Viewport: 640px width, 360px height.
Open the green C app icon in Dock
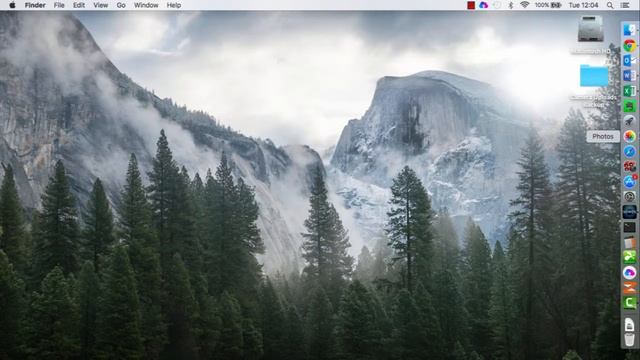[629, 303]
